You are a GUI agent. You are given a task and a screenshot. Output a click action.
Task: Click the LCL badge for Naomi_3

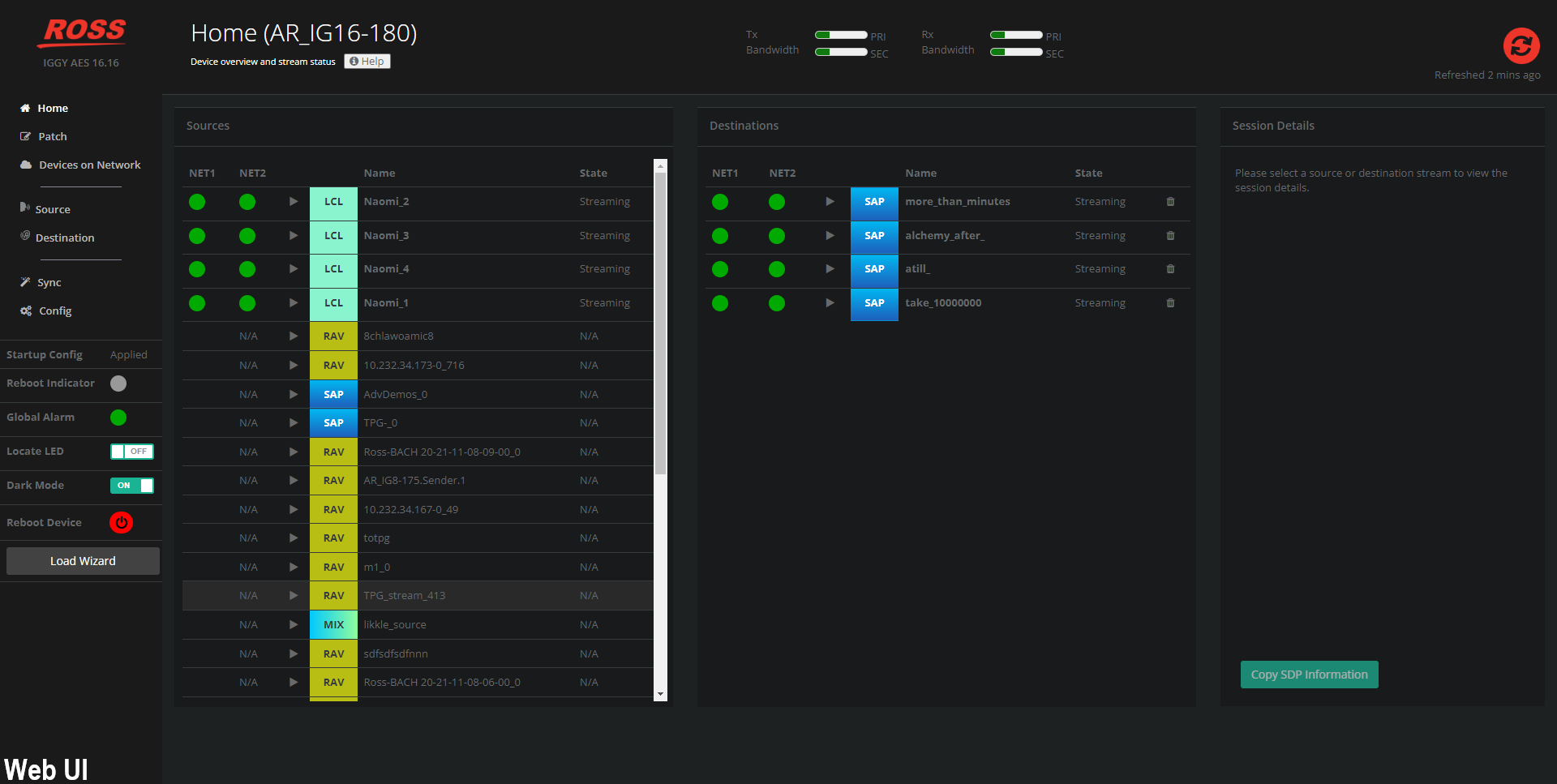pos(333,237)
